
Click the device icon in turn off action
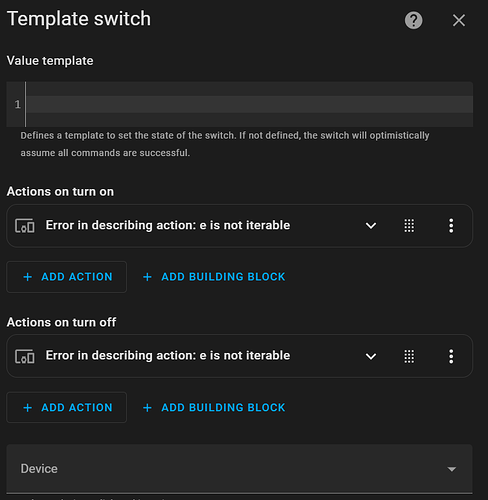[x=25, y=356]
